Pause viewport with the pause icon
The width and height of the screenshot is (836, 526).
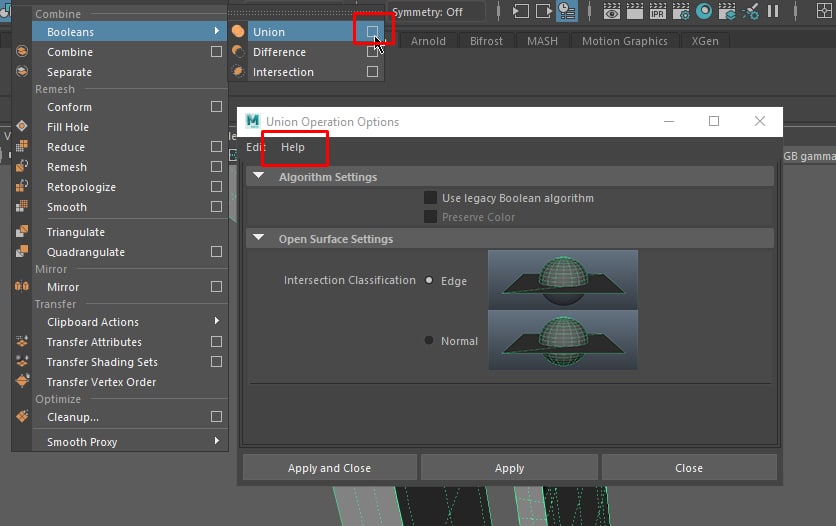[x=773, y=11]
